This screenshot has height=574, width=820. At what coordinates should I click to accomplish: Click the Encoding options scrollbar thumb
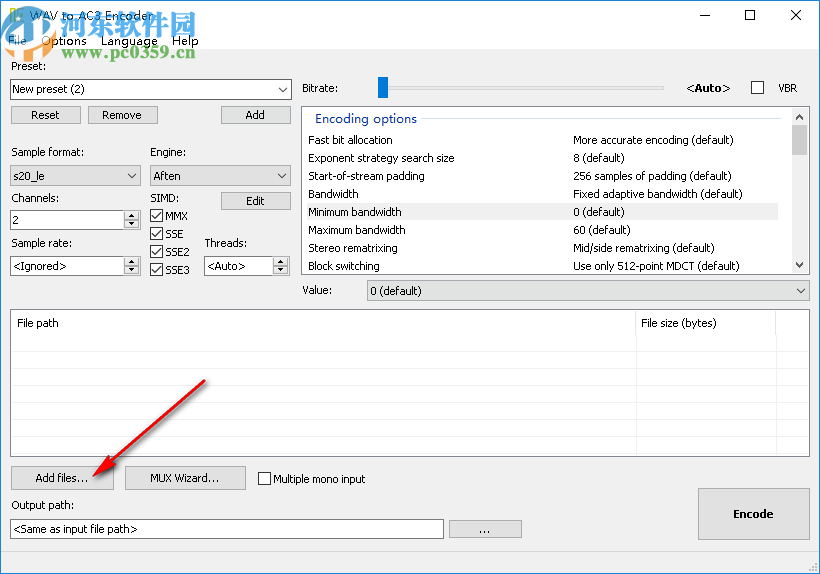pyautogui.click(x=799, y=140)
